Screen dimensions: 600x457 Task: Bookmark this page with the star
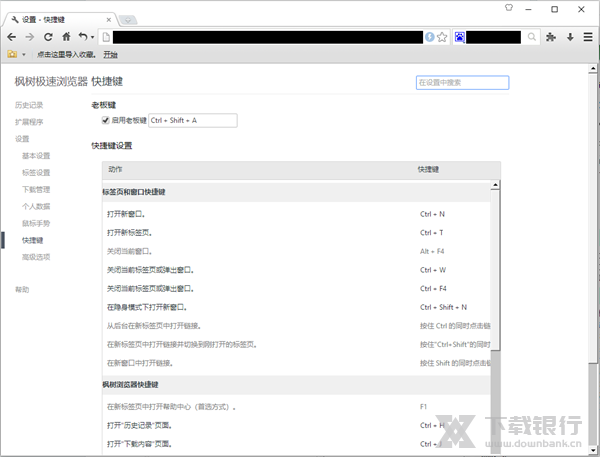pyautogui.click(x=442, y=37)
